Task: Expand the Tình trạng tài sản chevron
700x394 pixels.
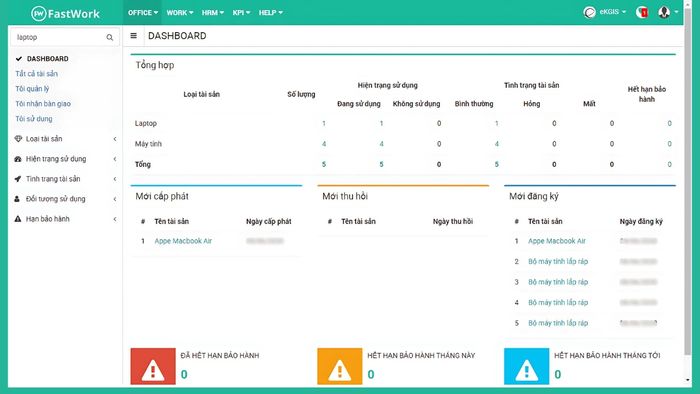Action: tap(115, 179)
